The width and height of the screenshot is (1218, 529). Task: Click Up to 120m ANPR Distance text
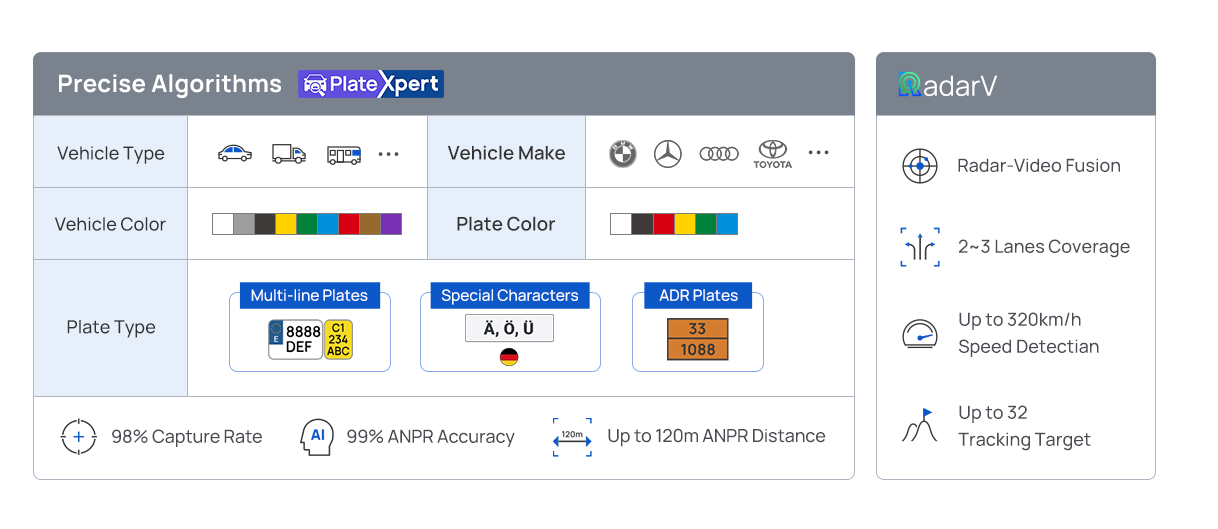716,436
